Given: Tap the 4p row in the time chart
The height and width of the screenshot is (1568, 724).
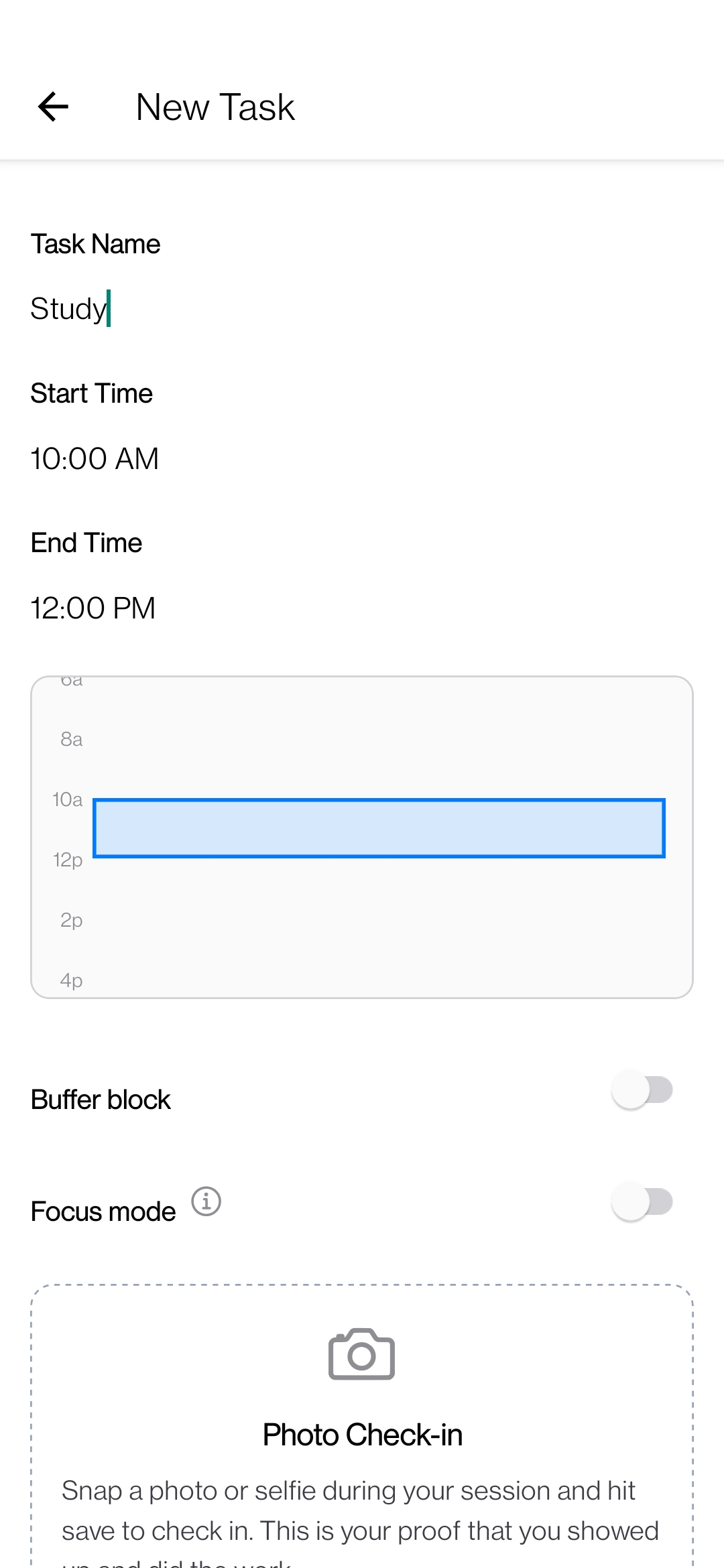Looking at the screenshot, I should [71, 980].
